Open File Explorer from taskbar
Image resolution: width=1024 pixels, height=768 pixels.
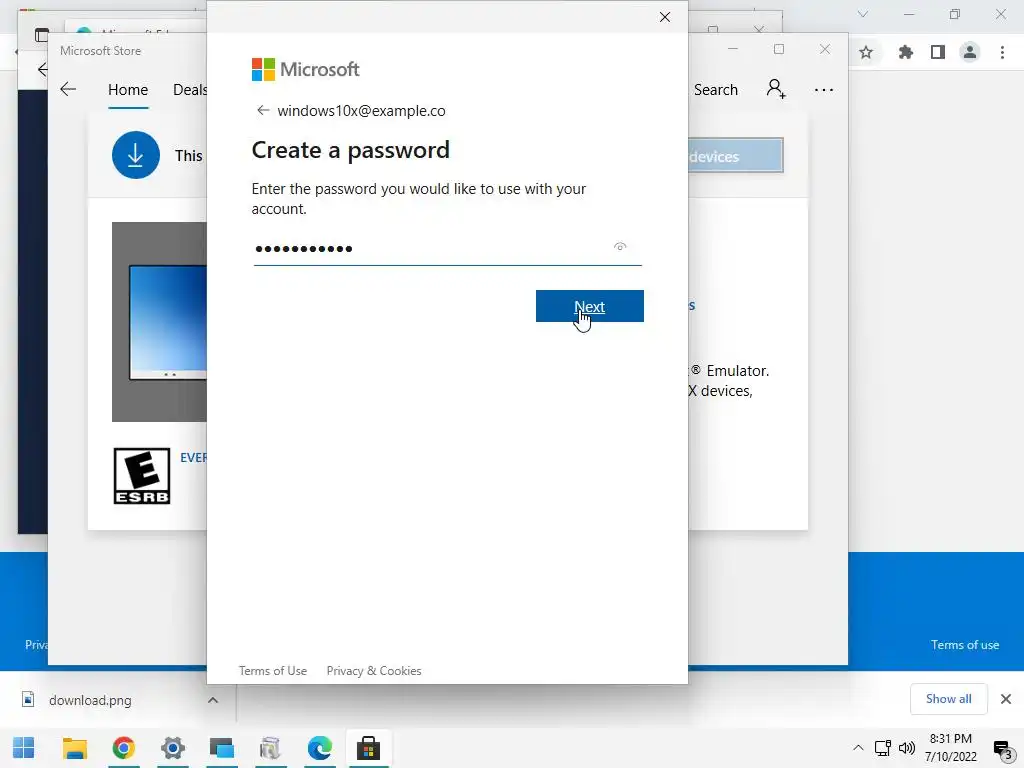[x=74, y=748]
